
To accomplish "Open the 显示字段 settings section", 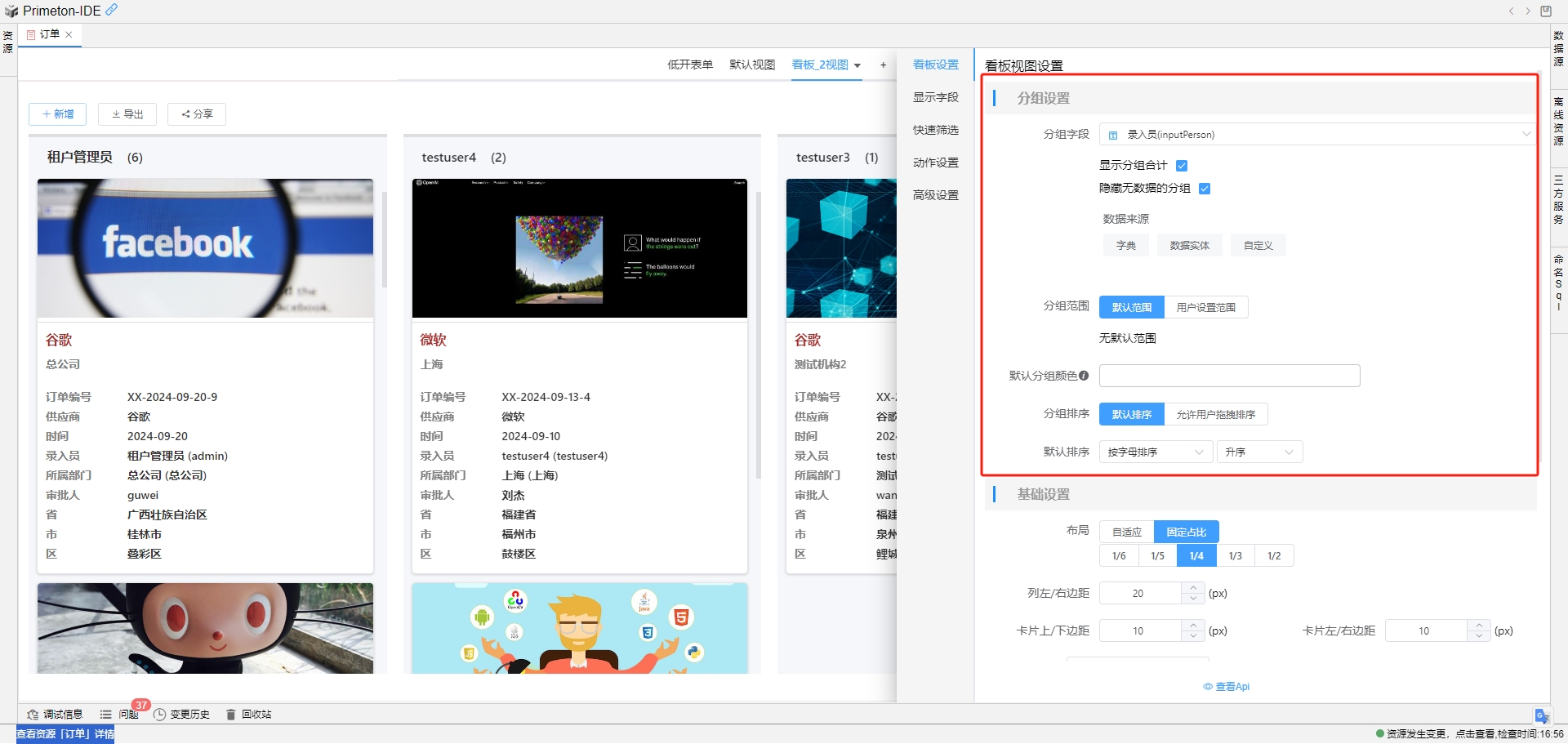I will pyautogui.click(x=935, y=98).
